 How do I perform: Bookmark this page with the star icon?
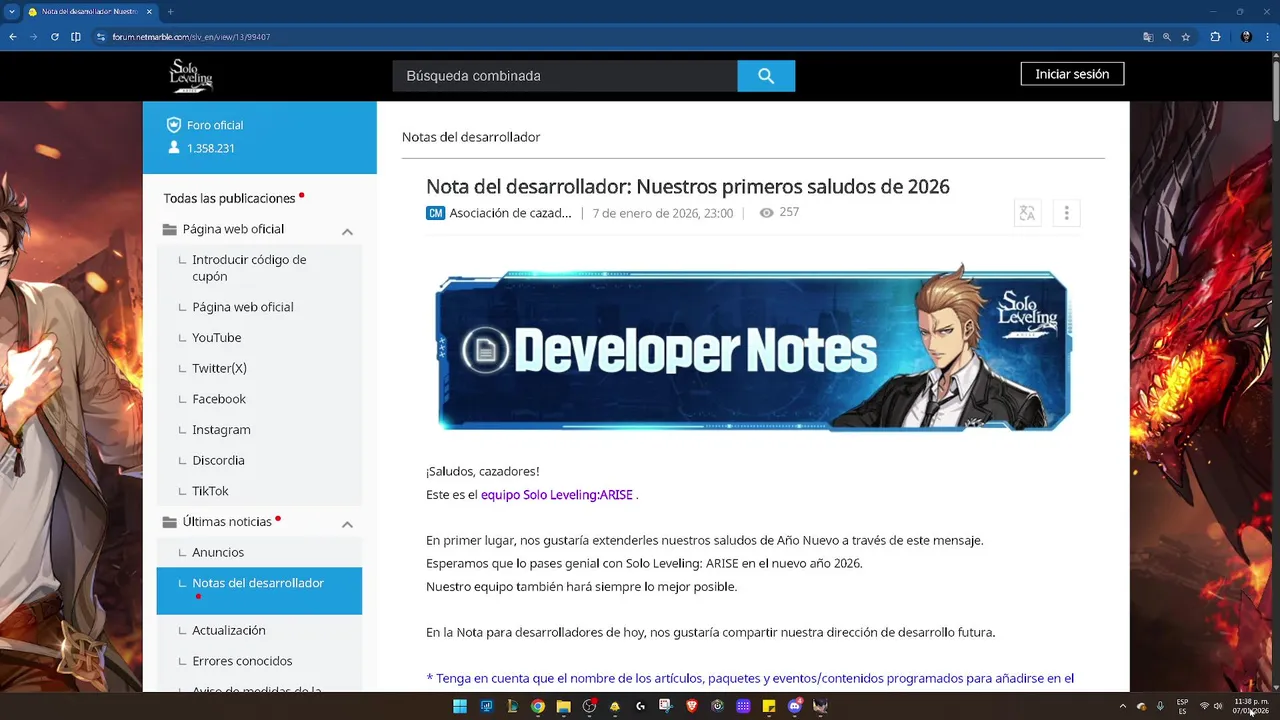1186,37
